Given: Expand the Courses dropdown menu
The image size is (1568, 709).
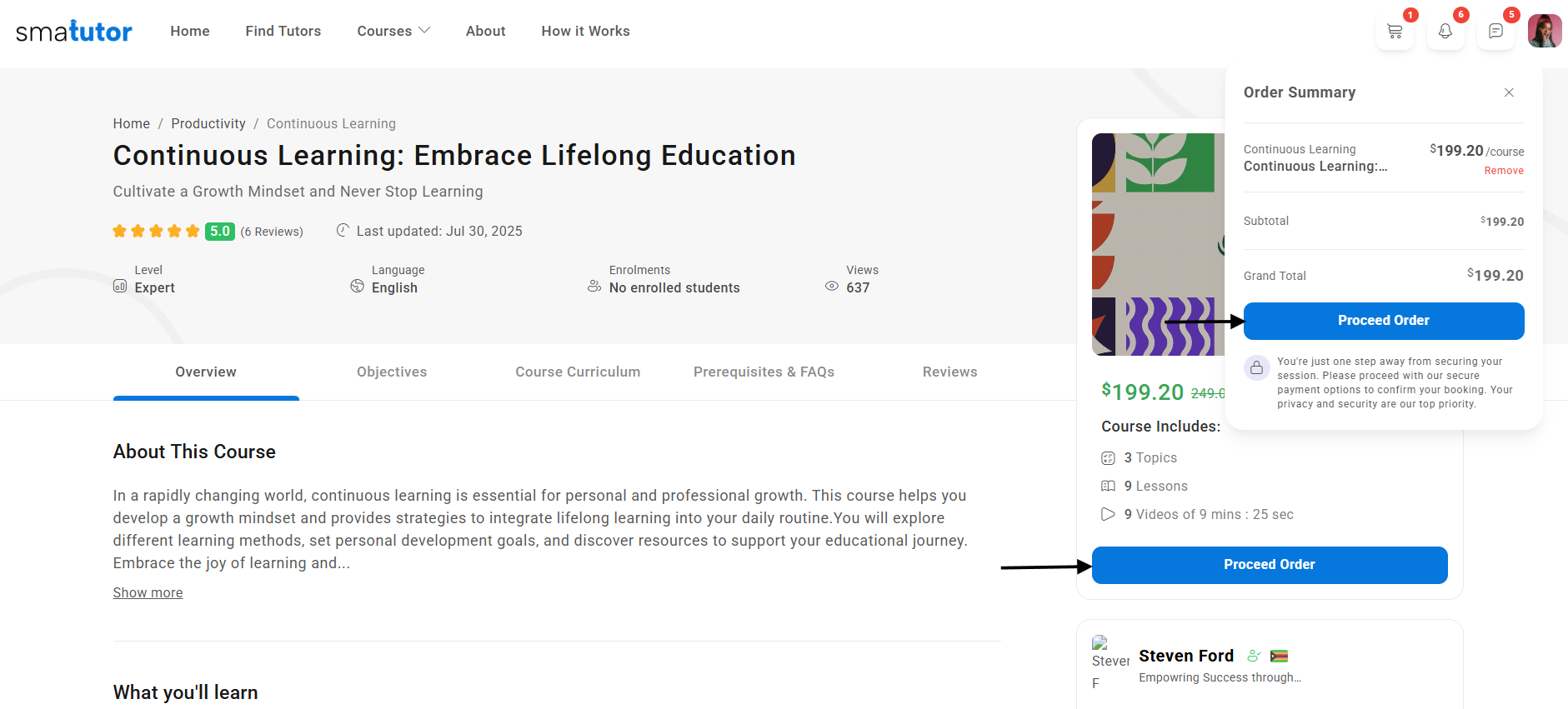Looking at the screenshot, I should coord(393,31).
